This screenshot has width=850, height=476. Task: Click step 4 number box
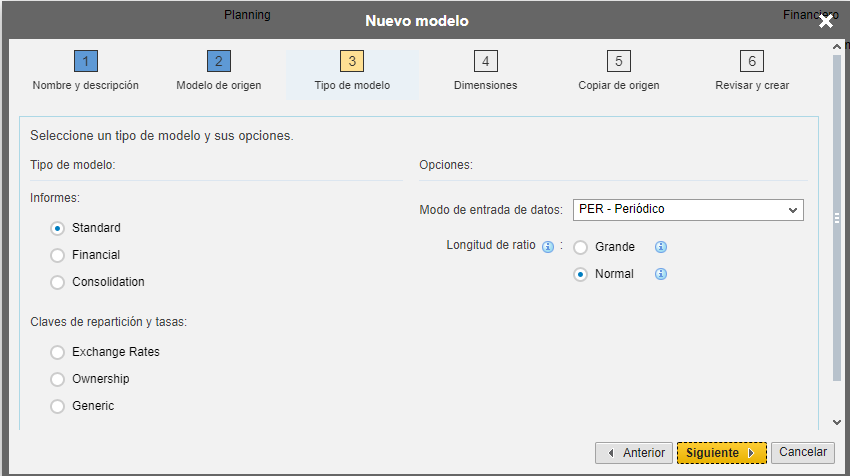pyautogui.click(x=486, y=61)
